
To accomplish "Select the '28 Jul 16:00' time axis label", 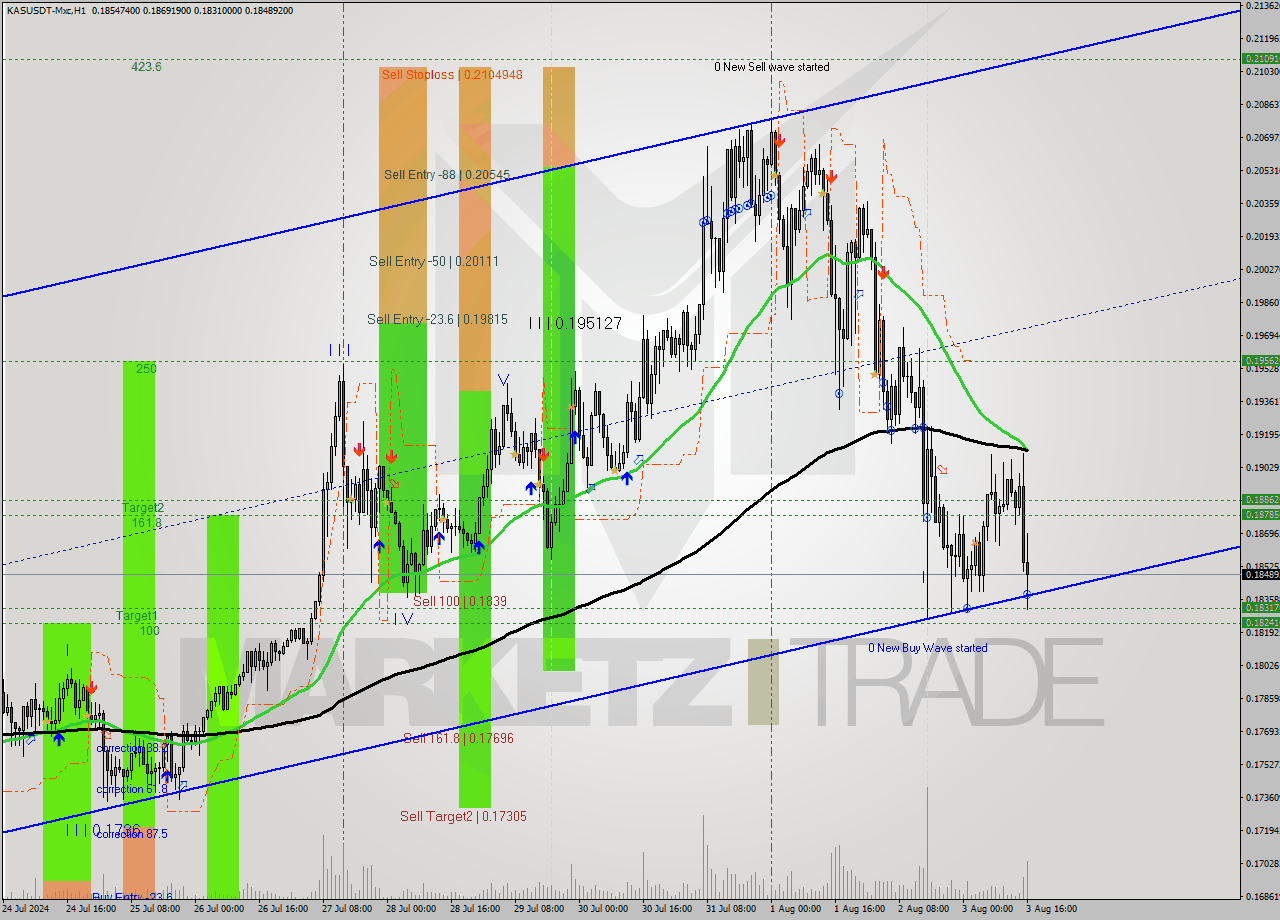I will click(475, 909).
